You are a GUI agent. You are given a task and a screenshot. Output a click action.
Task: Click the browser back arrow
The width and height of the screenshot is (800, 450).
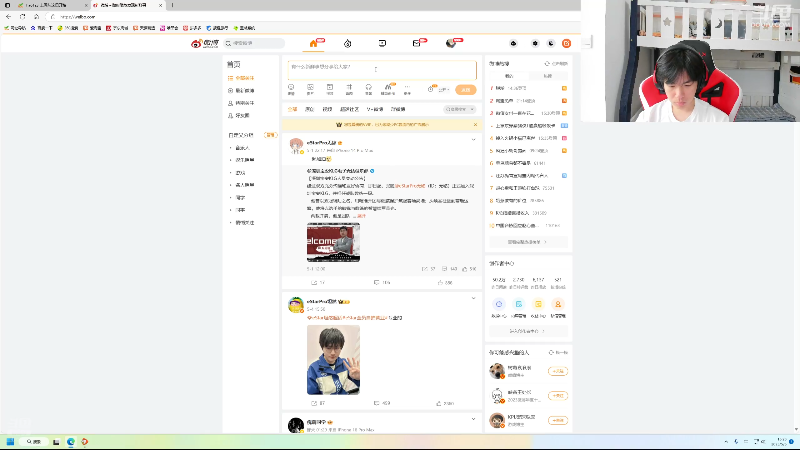click(x=9, y=17)
